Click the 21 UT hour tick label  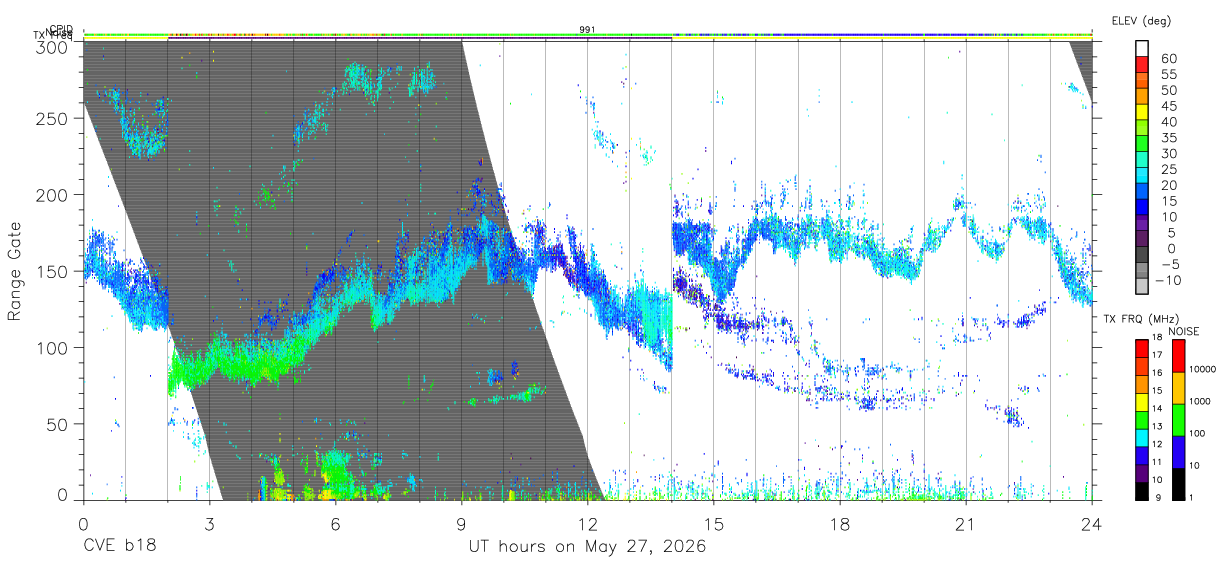click(x=966, y=525)
